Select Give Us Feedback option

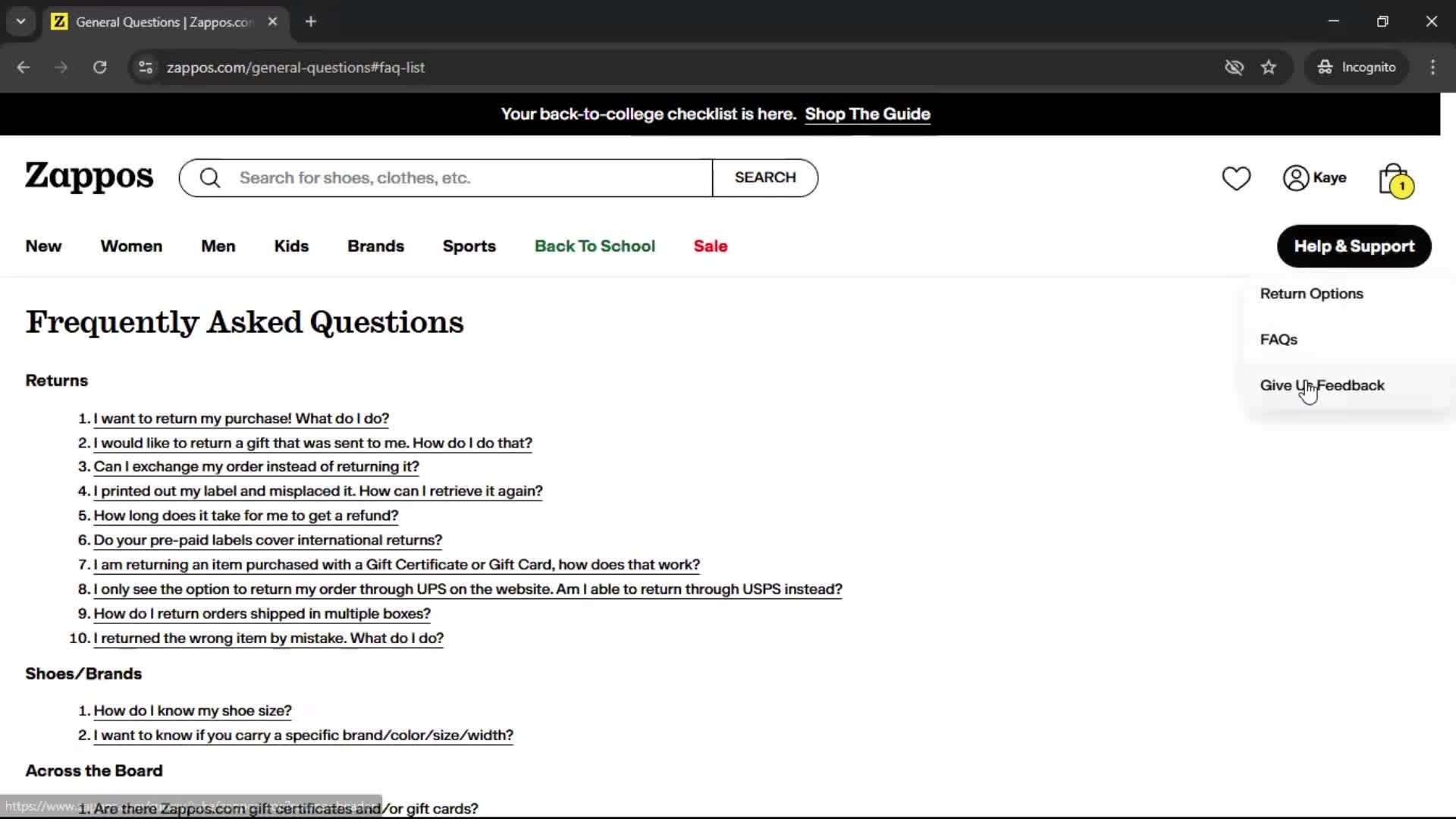[1322, 386]
